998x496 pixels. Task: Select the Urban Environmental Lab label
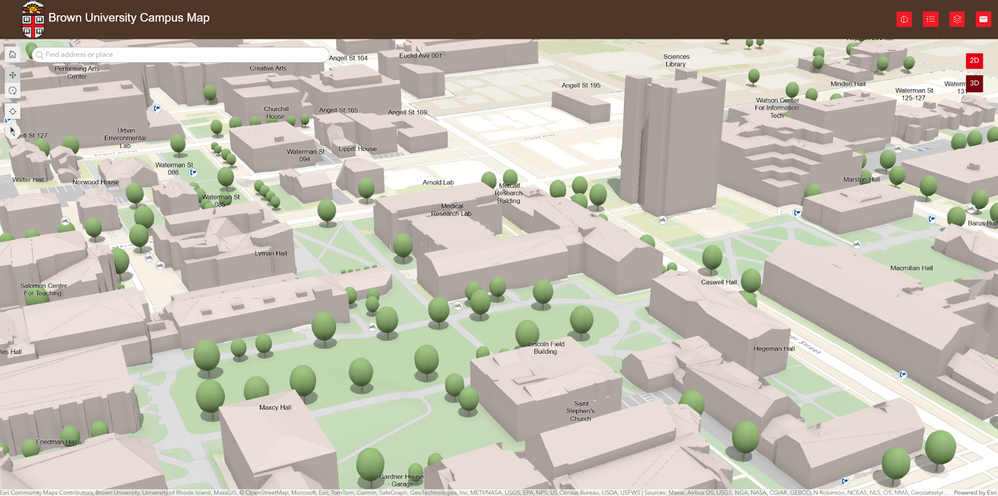tap(125, 138)
